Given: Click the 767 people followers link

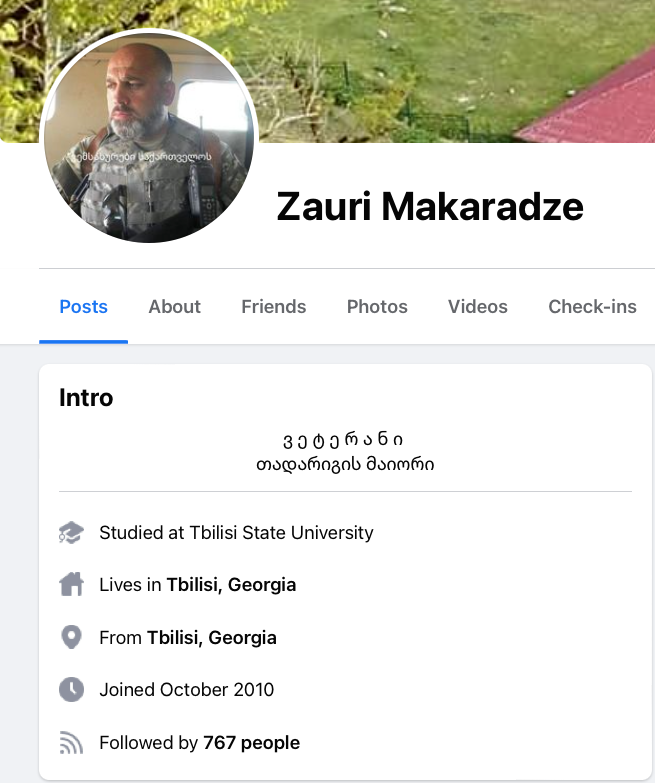Looking at the screenshot, I should point(252,743).
